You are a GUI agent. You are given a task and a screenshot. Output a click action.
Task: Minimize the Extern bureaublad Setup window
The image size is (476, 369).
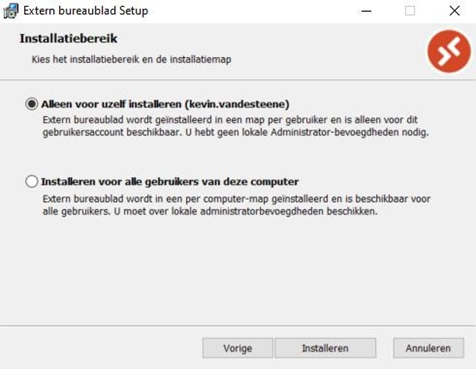pos(366,11)
